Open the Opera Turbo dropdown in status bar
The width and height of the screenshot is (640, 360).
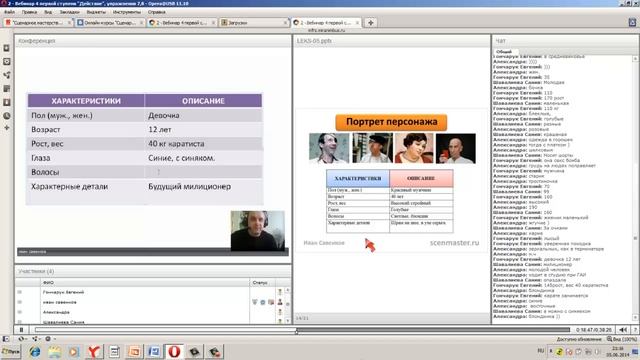[50, 339]
